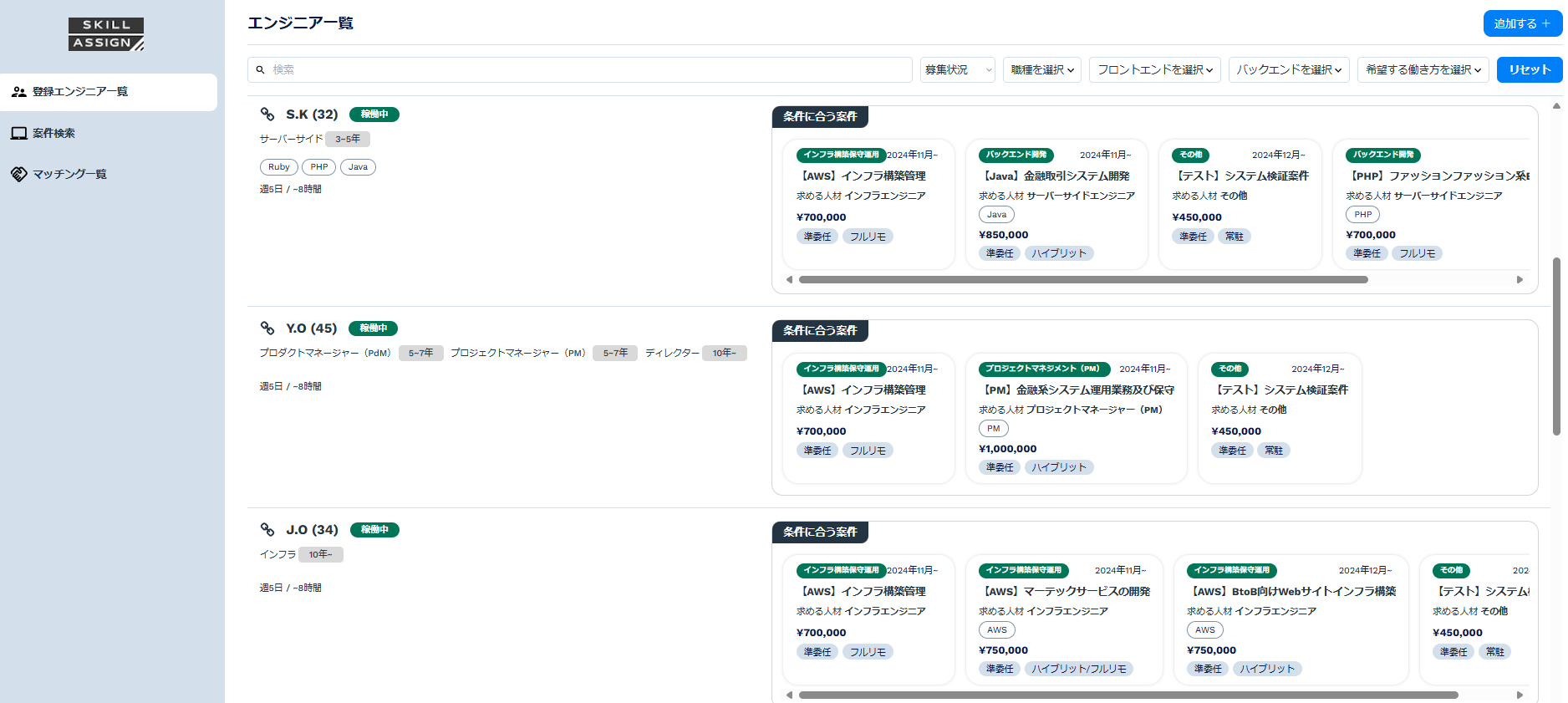Expand the 職種を選択 dropdown
The height and width of the screenshot is (703, 1568).
[1042, 70]
